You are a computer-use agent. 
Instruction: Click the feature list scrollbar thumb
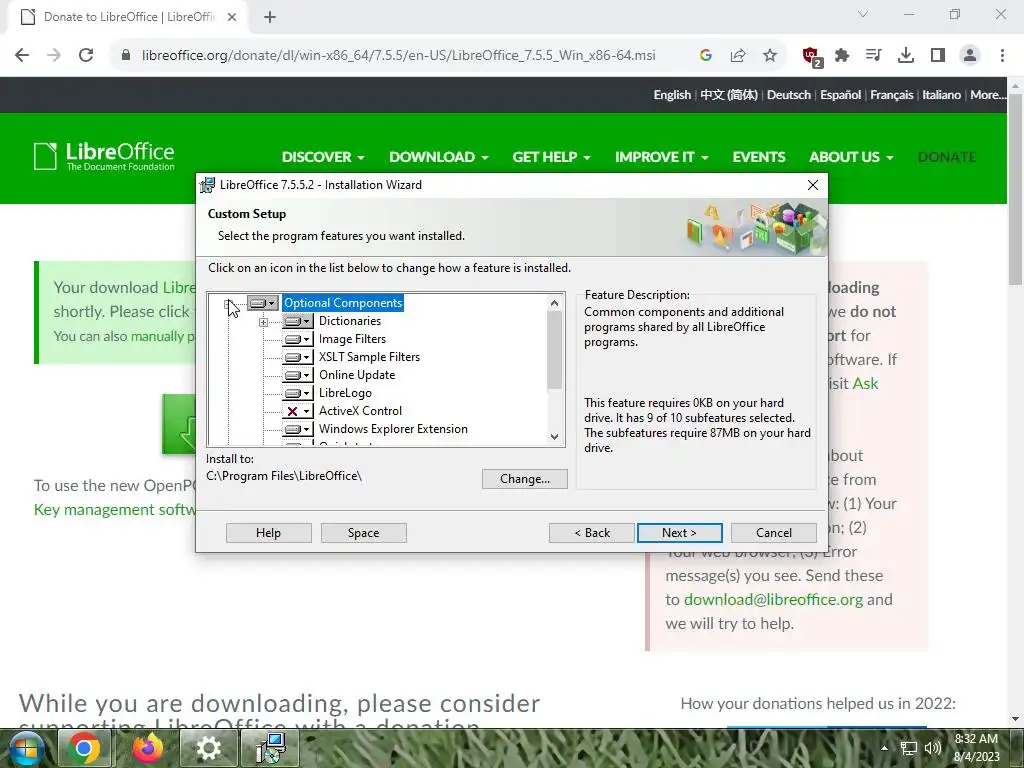554,349
